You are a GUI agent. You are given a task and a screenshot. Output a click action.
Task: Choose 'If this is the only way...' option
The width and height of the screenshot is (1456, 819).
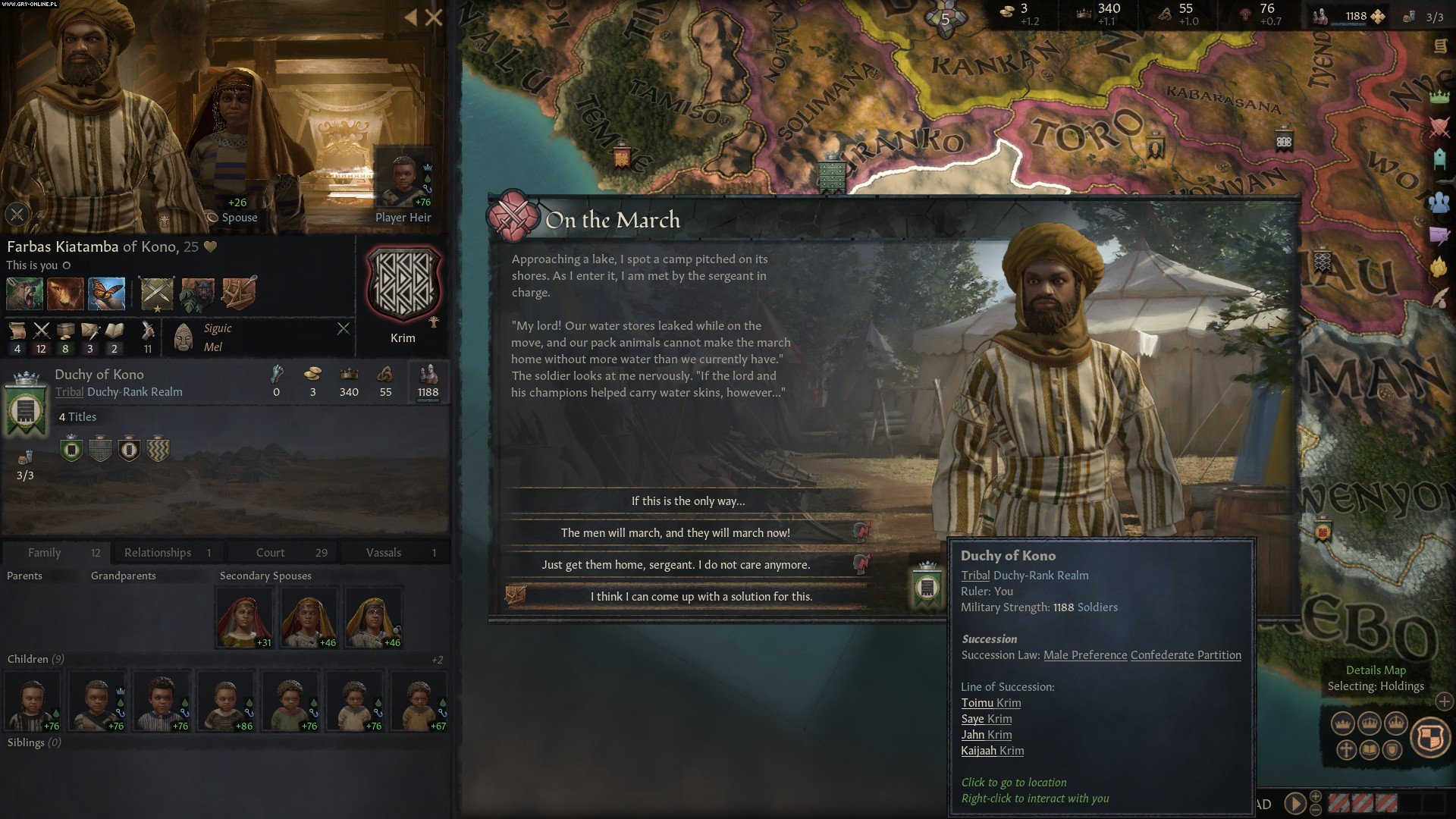pyautogui.click(x=688, y=501)
